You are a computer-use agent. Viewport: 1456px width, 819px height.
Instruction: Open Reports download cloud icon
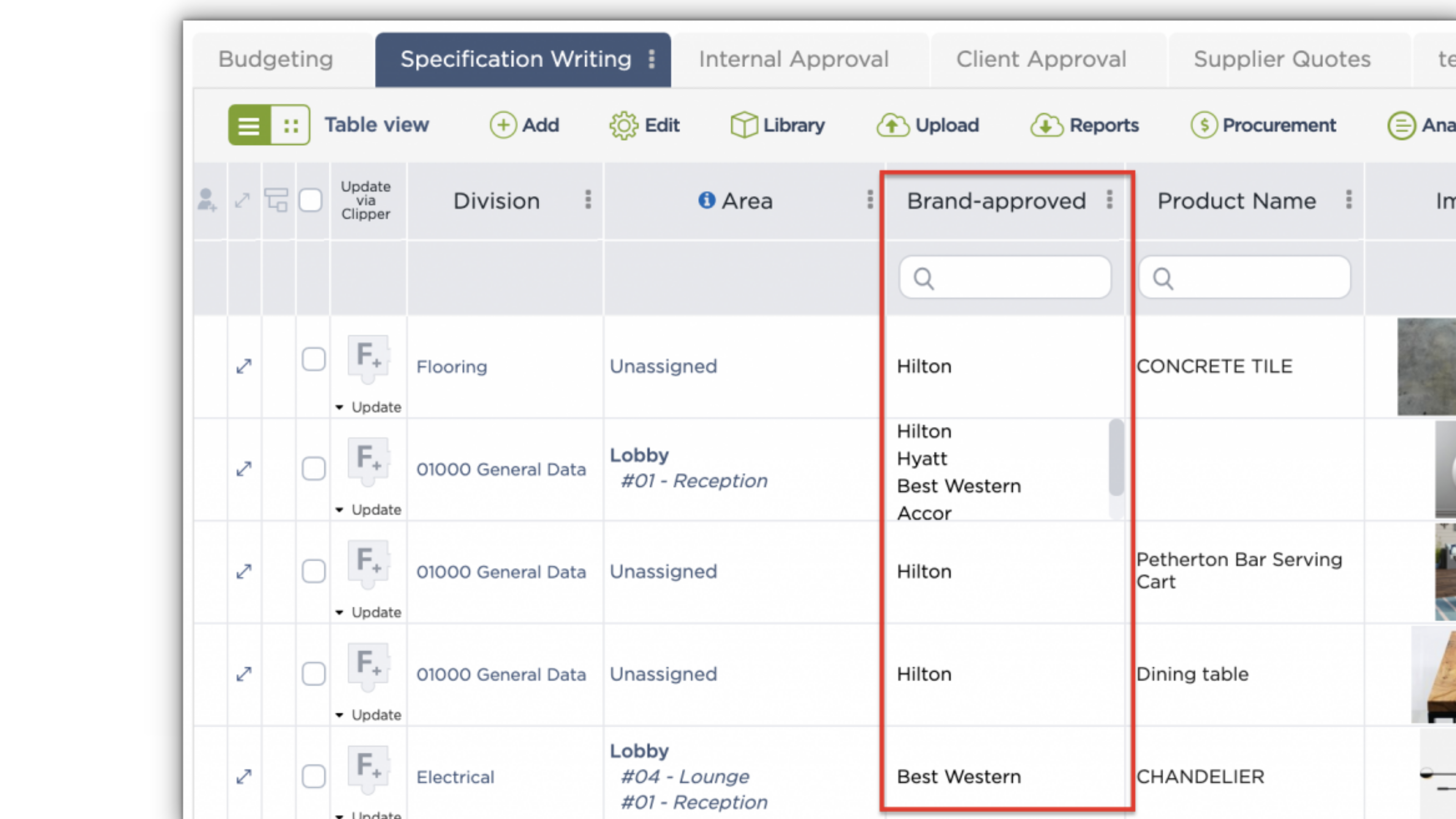(1047, 125)
